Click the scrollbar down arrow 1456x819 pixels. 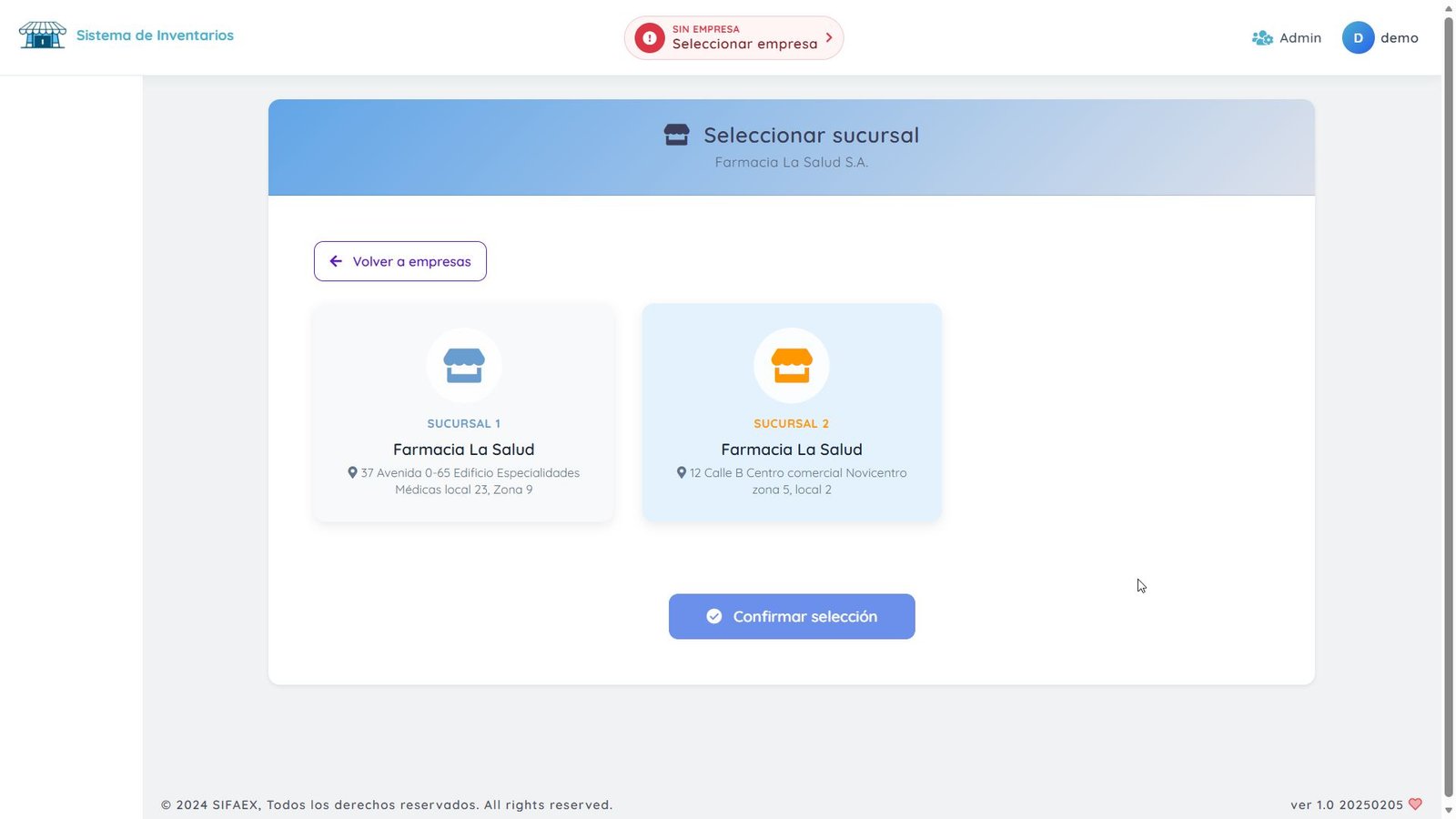pos(1449,810)
